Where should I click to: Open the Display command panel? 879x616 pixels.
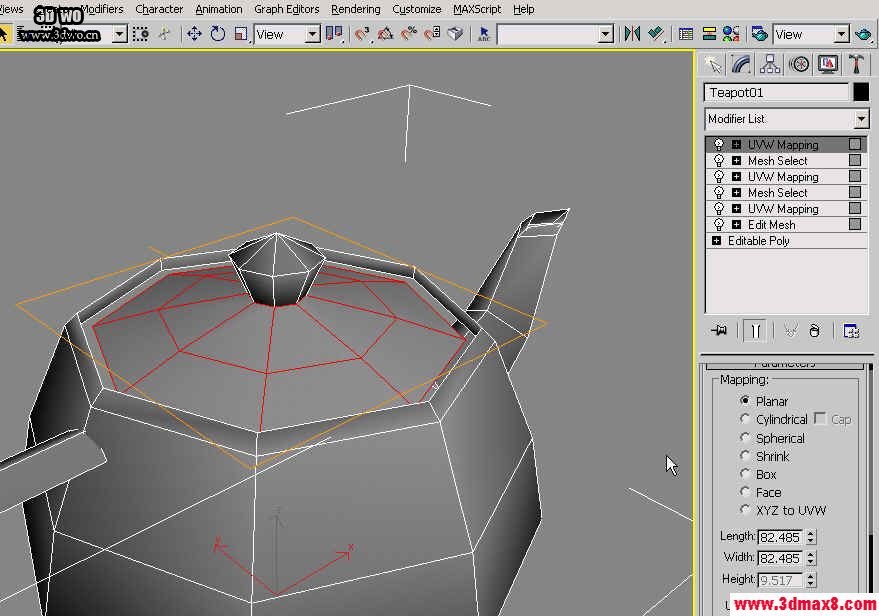click(x=828, y=64)
